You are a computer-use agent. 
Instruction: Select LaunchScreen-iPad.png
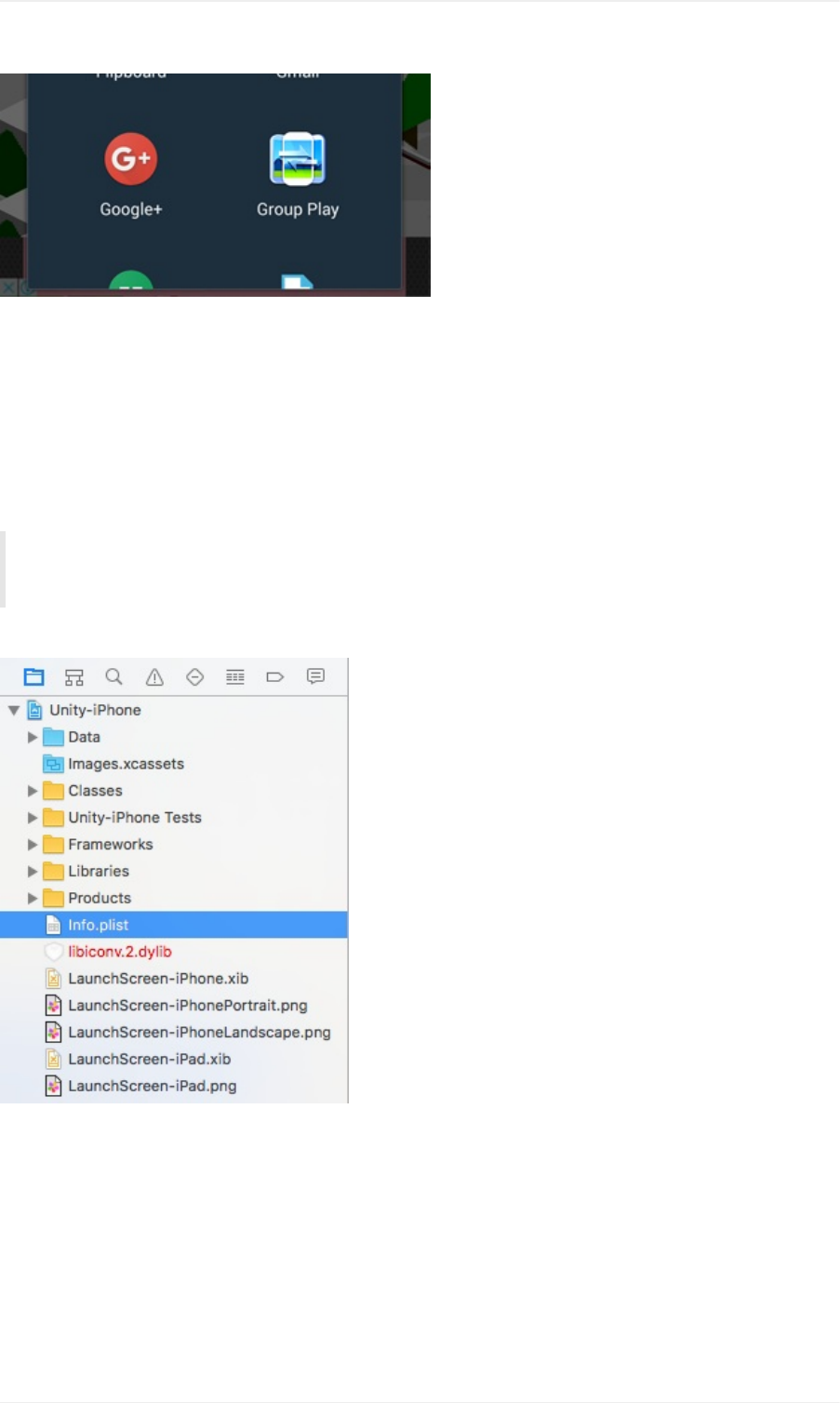coord(174,1087)
